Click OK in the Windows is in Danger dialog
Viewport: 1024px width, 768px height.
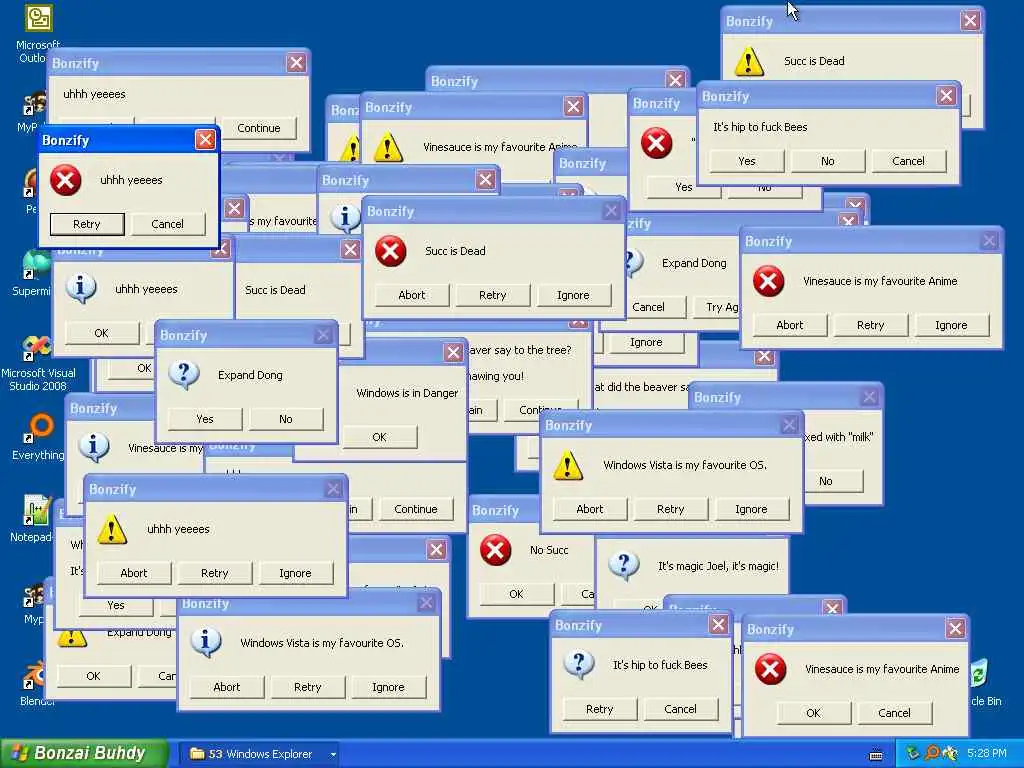[379, 438]
